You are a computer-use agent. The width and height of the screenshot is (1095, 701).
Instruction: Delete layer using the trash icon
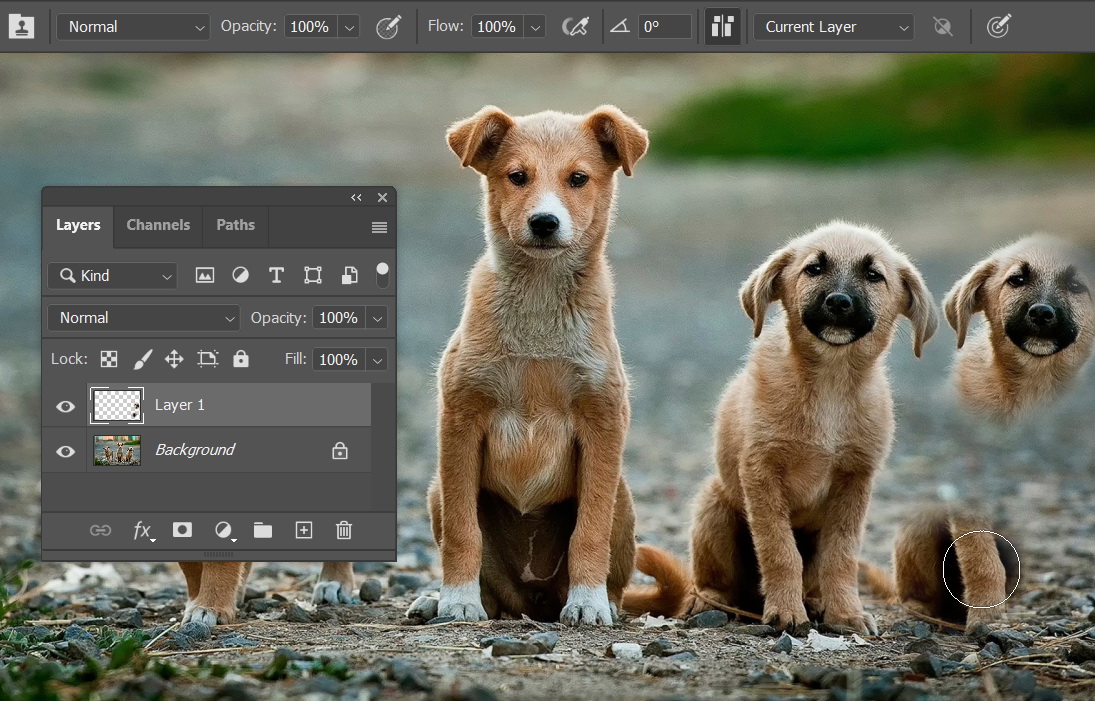344,530
